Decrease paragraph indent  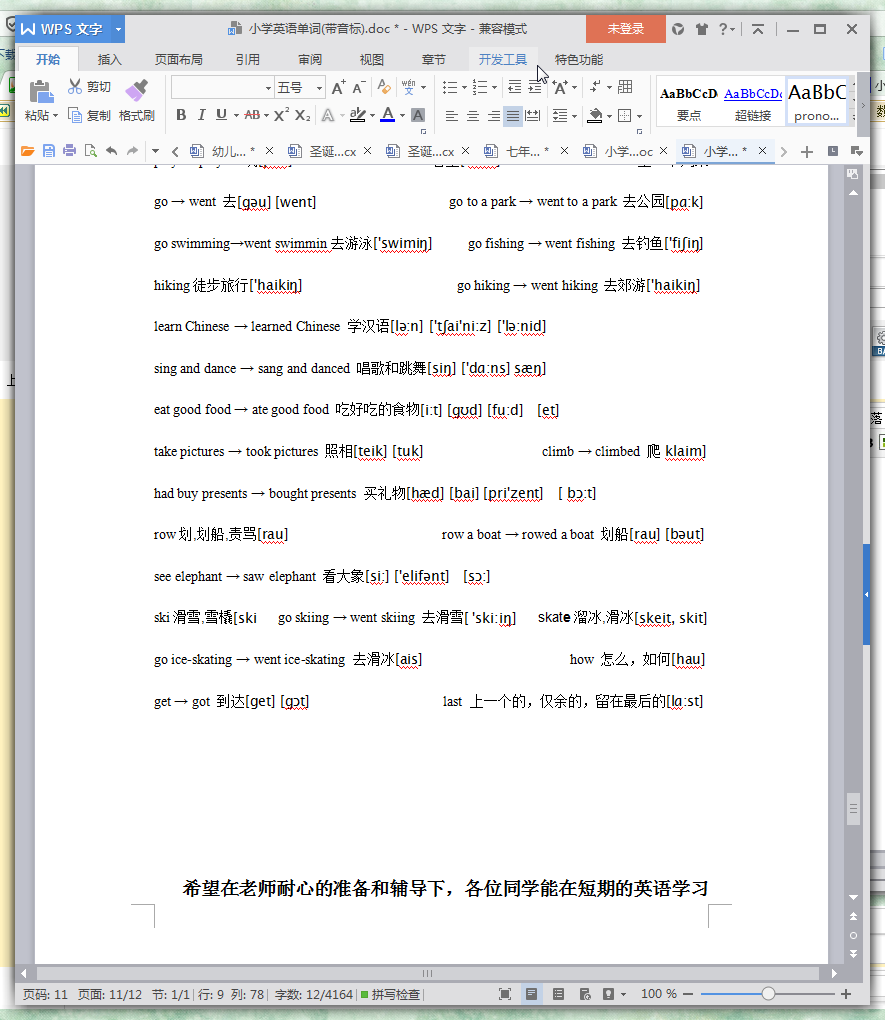point(514,87)
